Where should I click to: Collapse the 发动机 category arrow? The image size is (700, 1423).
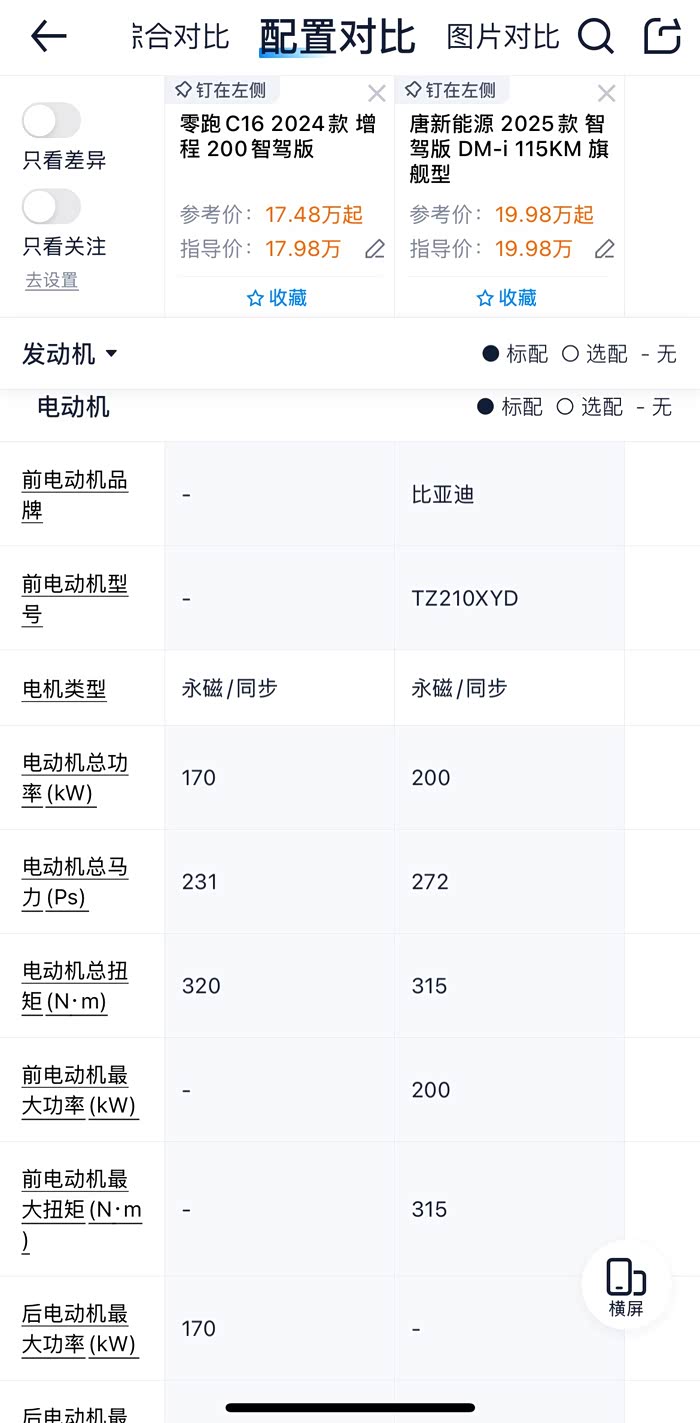click(111, 353)
